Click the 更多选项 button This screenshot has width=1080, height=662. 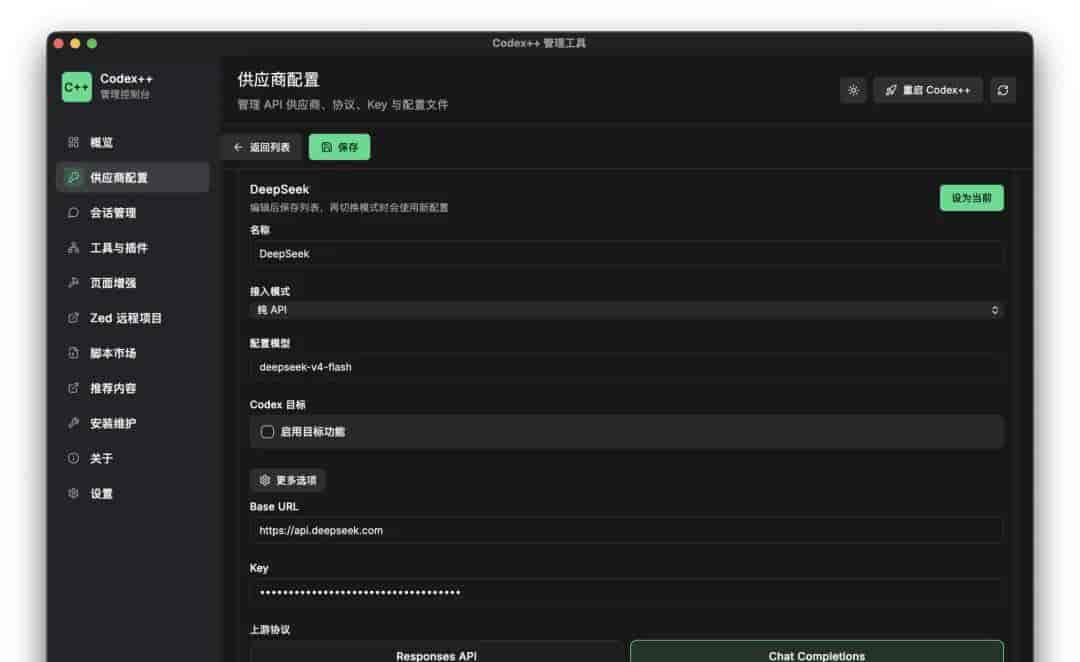point(288,480)
